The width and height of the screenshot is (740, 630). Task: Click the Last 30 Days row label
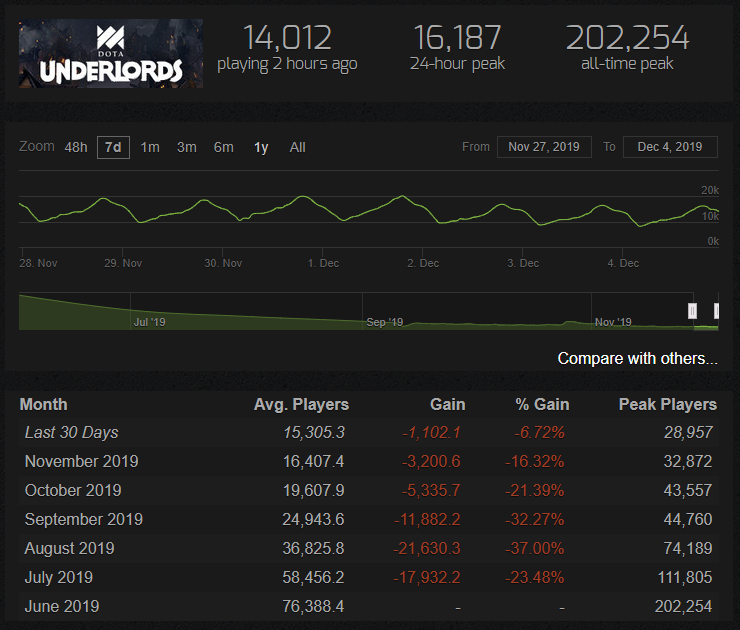(x=71, y=432)
